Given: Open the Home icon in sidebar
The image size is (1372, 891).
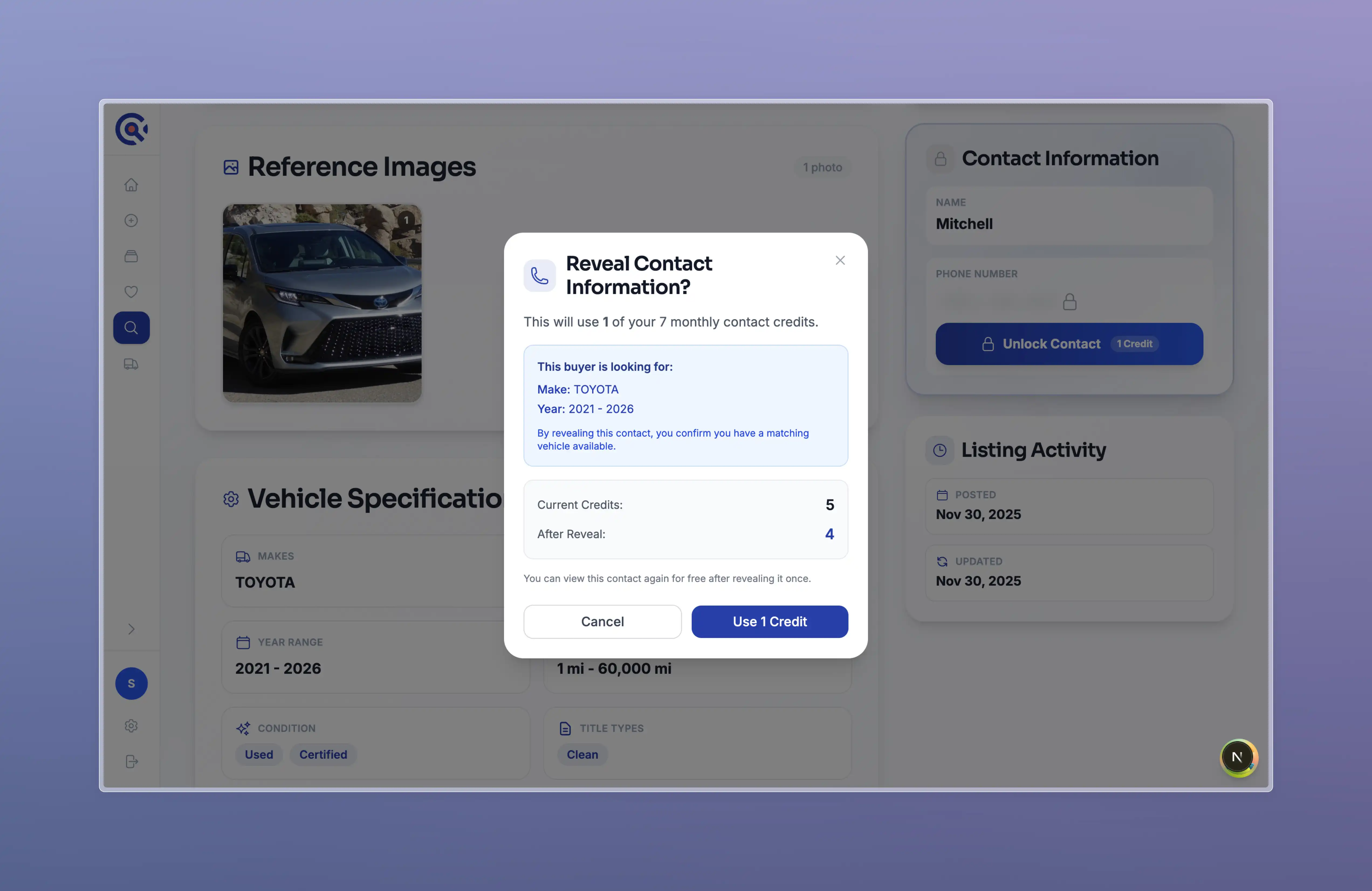Looking at the screenshot, I should pyautogui.click(x=131, y=184).
